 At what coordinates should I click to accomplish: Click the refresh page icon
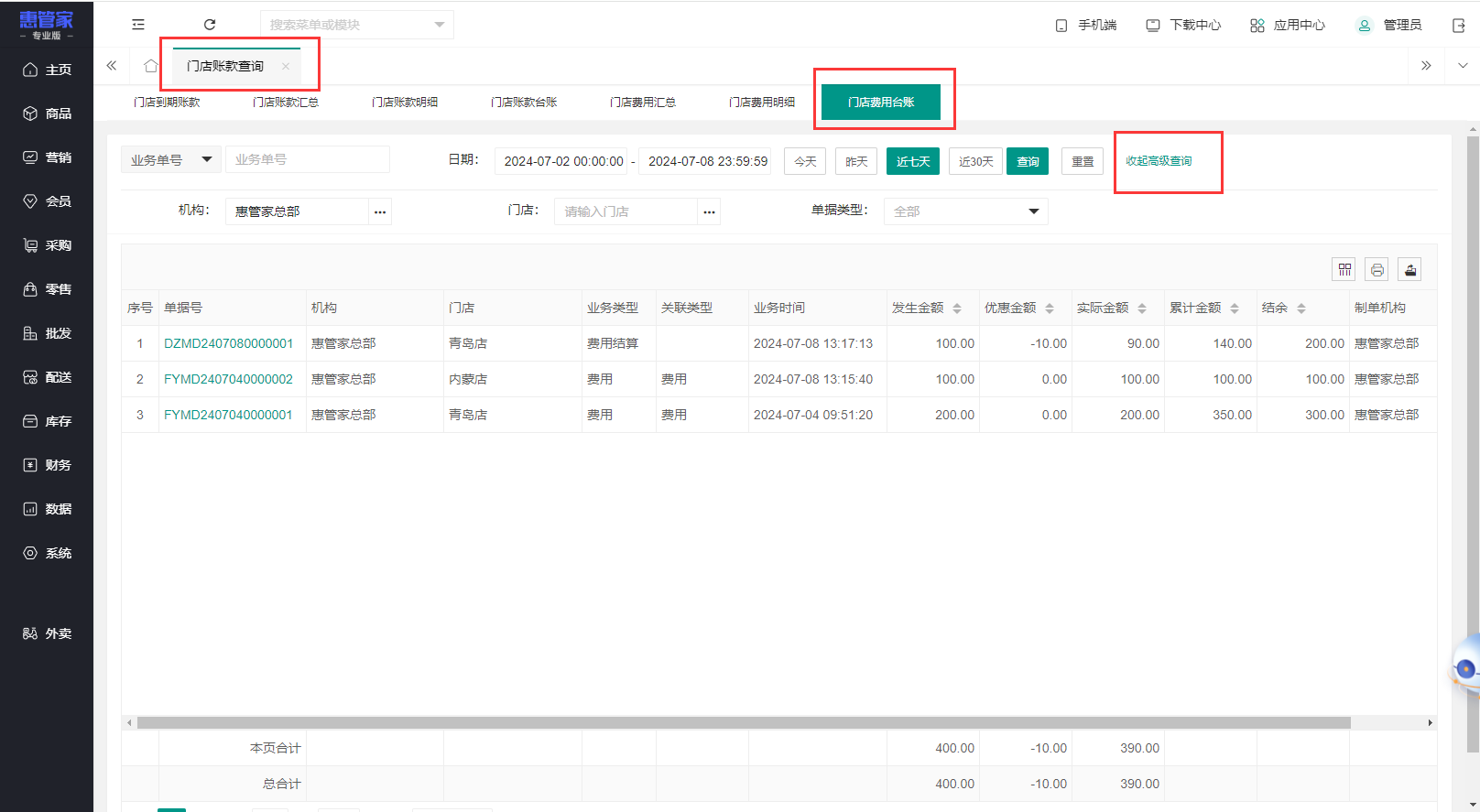(x=210, y=25)
